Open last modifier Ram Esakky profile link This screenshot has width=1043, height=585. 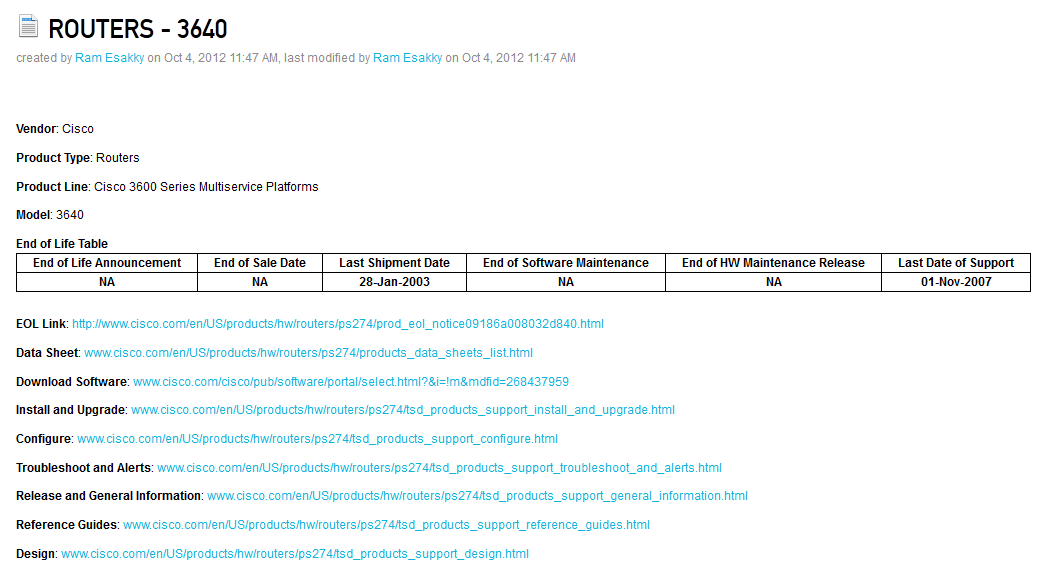click(408, 58)
